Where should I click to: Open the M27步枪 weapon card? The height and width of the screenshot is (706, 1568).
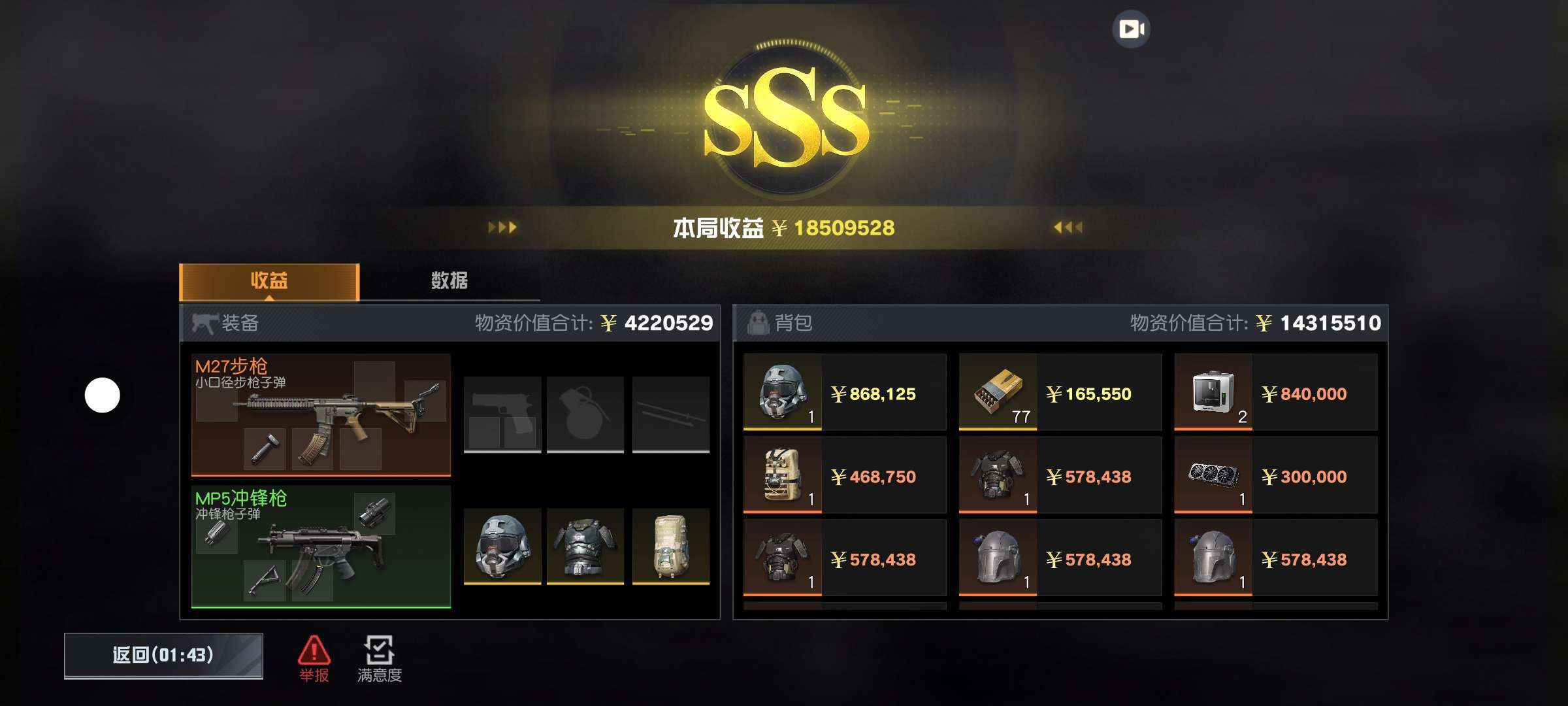click(321, 414)
